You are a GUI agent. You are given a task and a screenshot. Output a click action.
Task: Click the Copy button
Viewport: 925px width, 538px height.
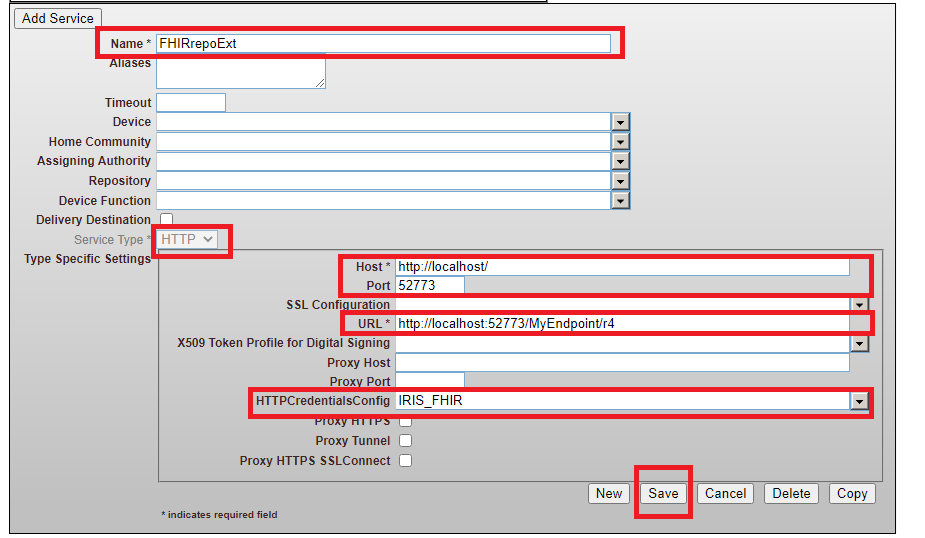coord(852,493)
